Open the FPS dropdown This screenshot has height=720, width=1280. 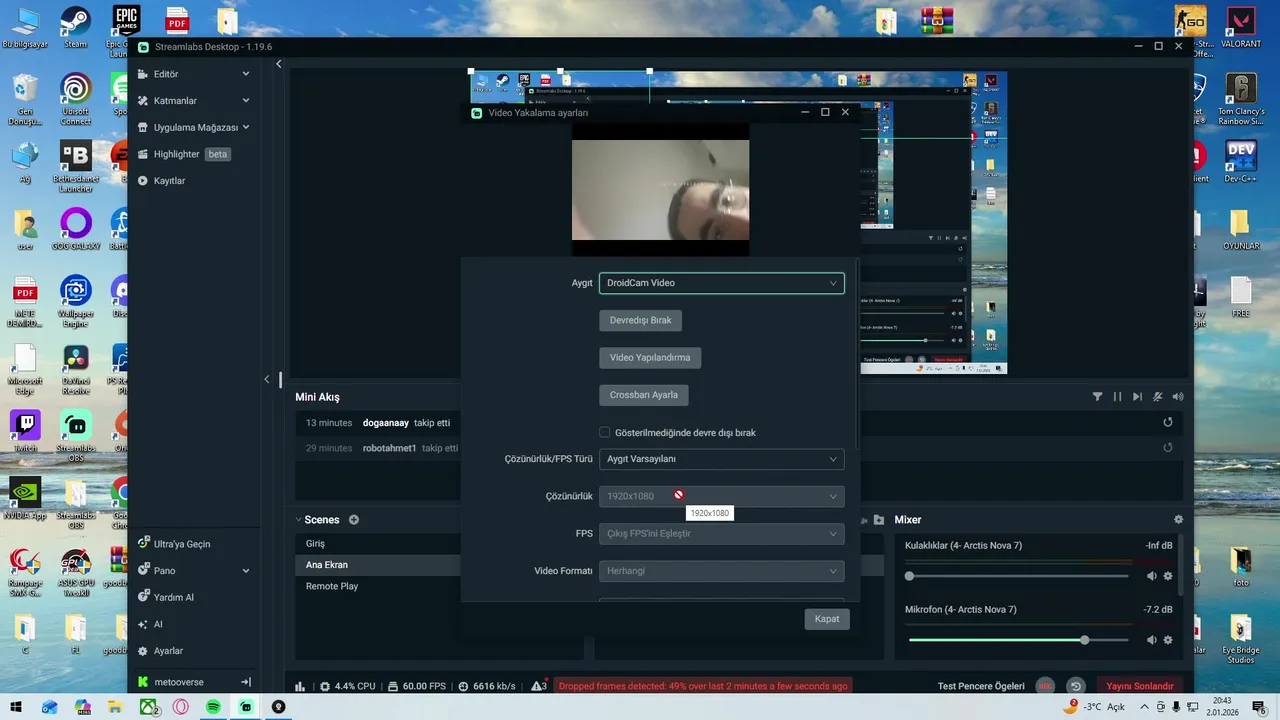pos(721,533)
